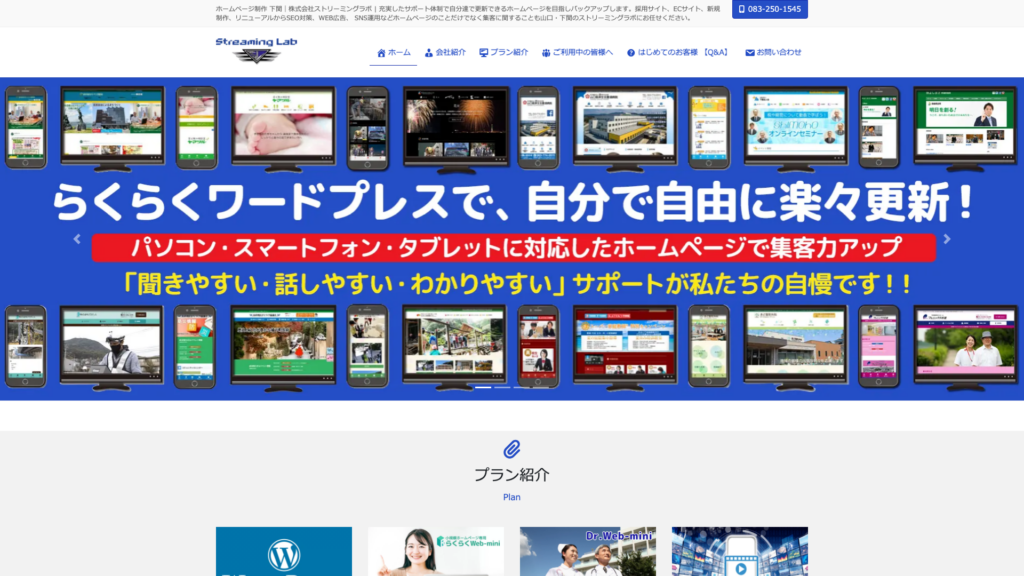The image size is (1024, 576).
Task: Show the previous slide with left arrow
Action: 77,239
